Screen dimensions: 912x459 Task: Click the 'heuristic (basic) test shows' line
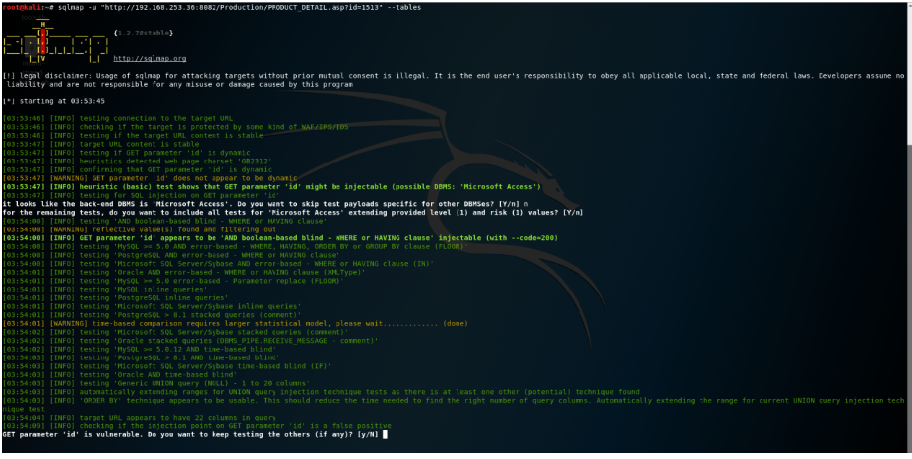[272, 187]
